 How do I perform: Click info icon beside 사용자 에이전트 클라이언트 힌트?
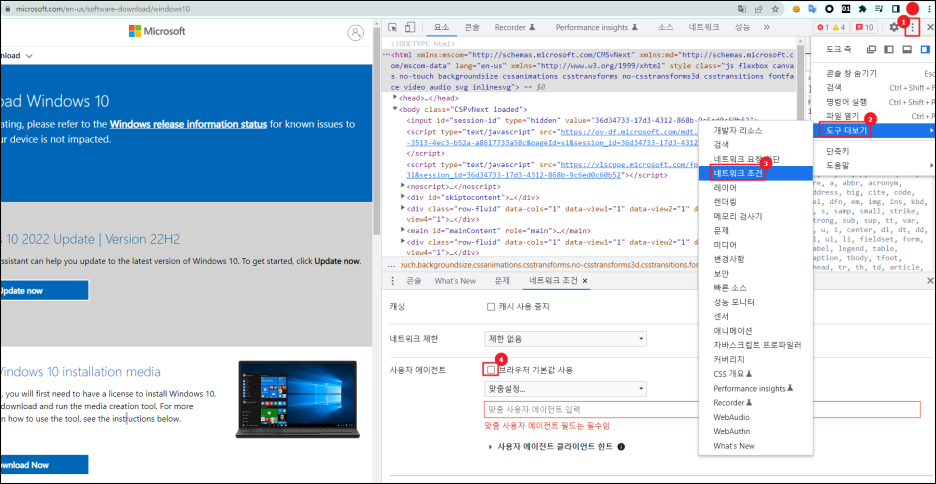click(621, 446)
